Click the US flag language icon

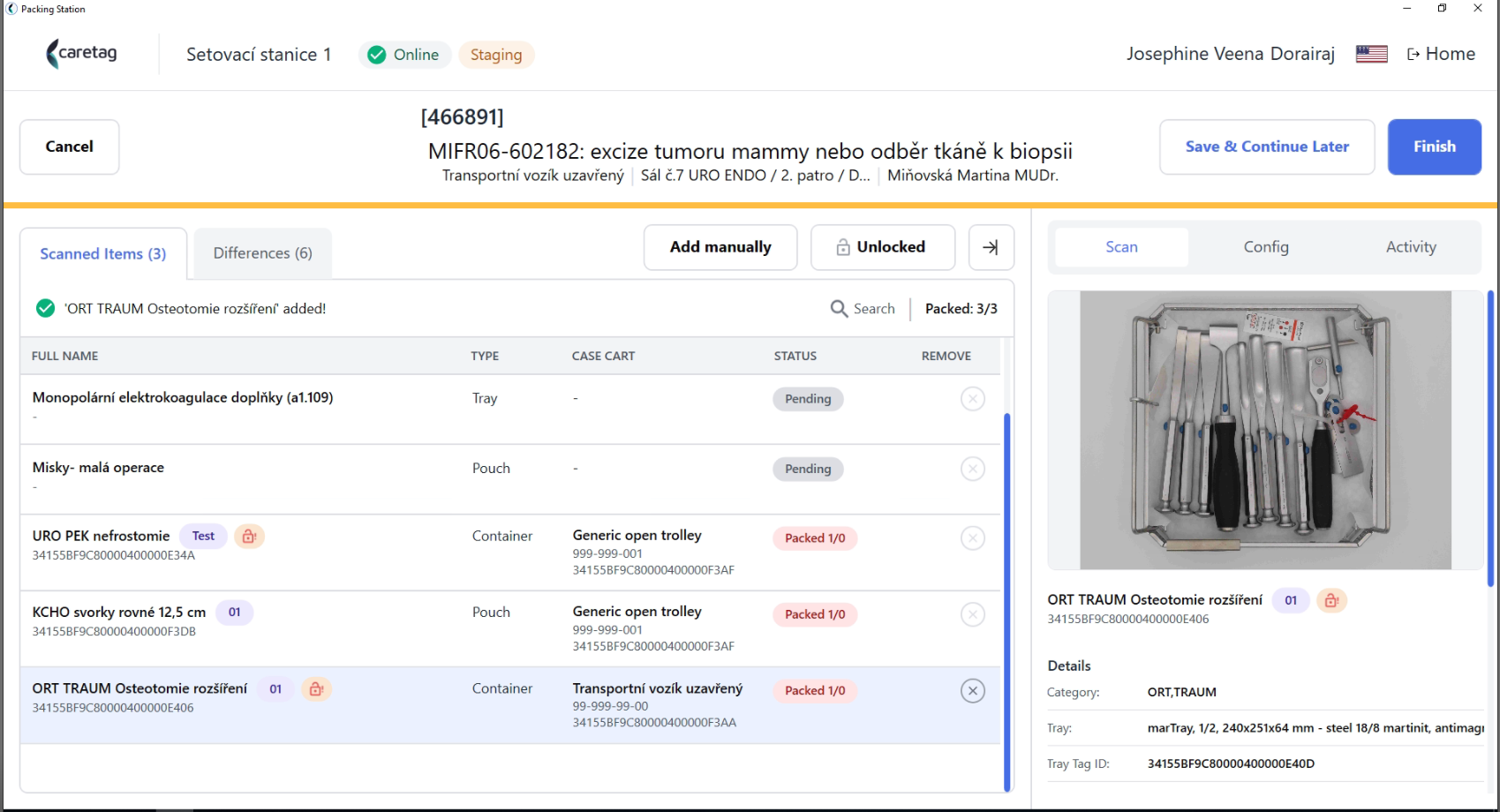1371,55
